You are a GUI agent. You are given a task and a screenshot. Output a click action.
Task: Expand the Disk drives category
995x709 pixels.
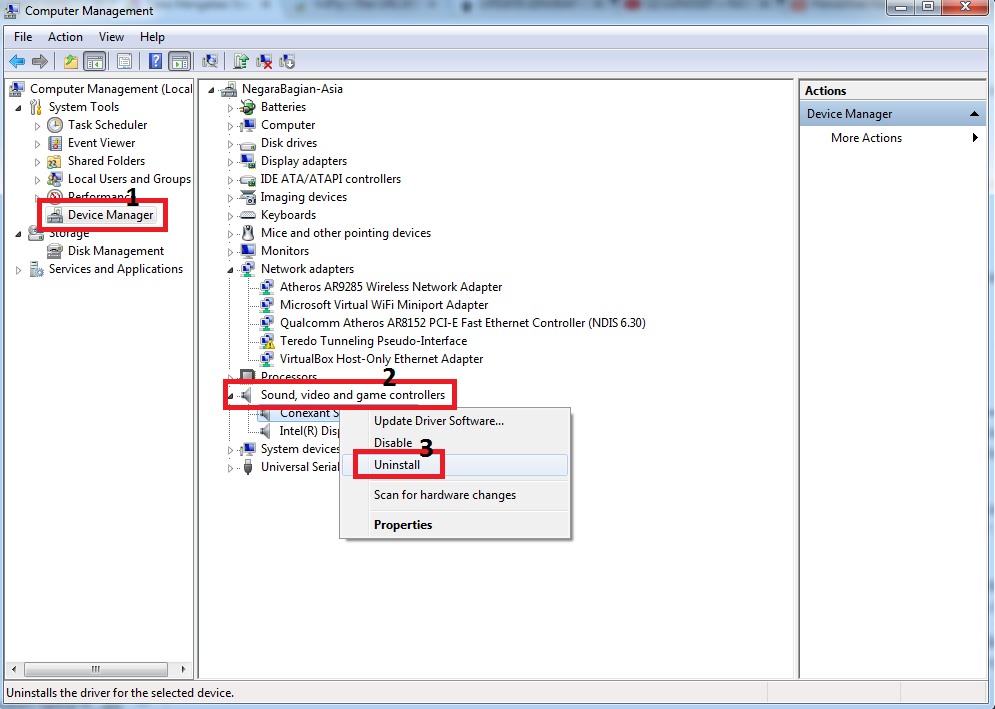point(229,143)
